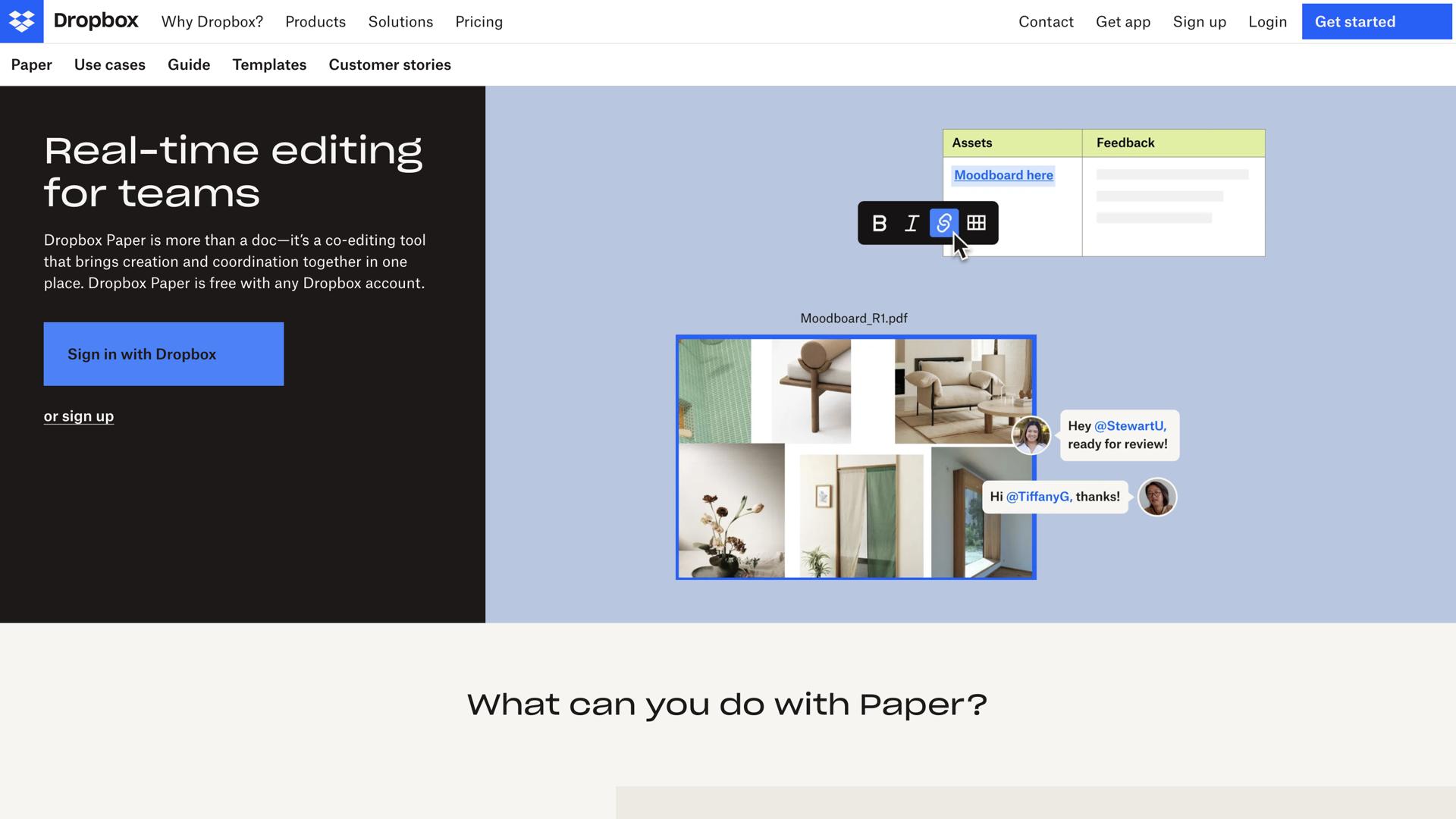Open the Pricing page
The height and width of the screenshot is (819, 1456).
click(479, 21)
